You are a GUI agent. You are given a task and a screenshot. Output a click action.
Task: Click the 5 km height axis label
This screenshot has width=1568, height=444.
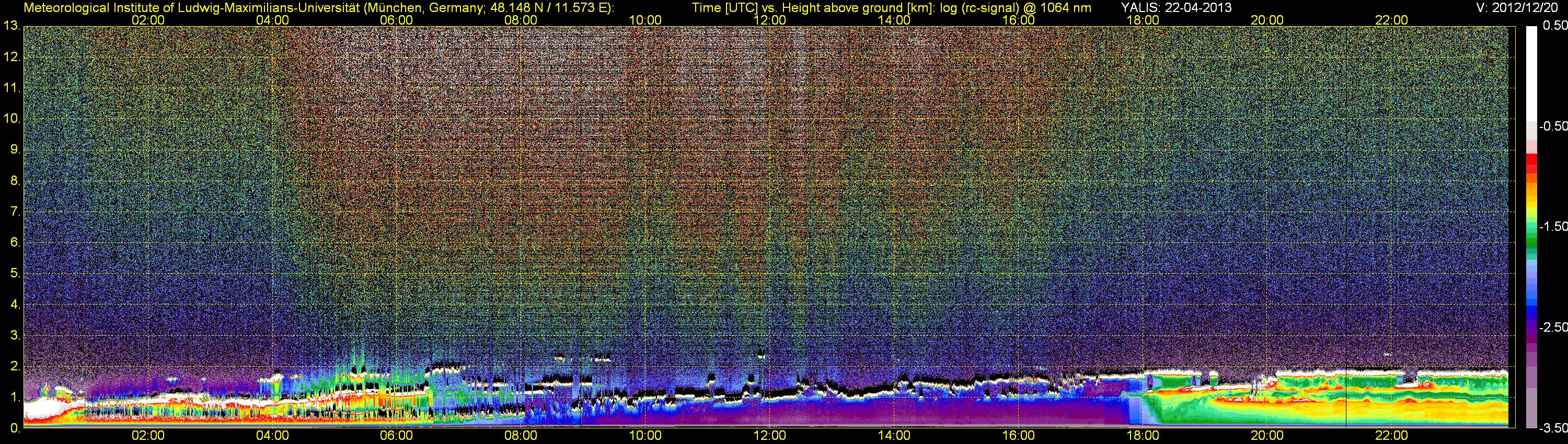15,273
